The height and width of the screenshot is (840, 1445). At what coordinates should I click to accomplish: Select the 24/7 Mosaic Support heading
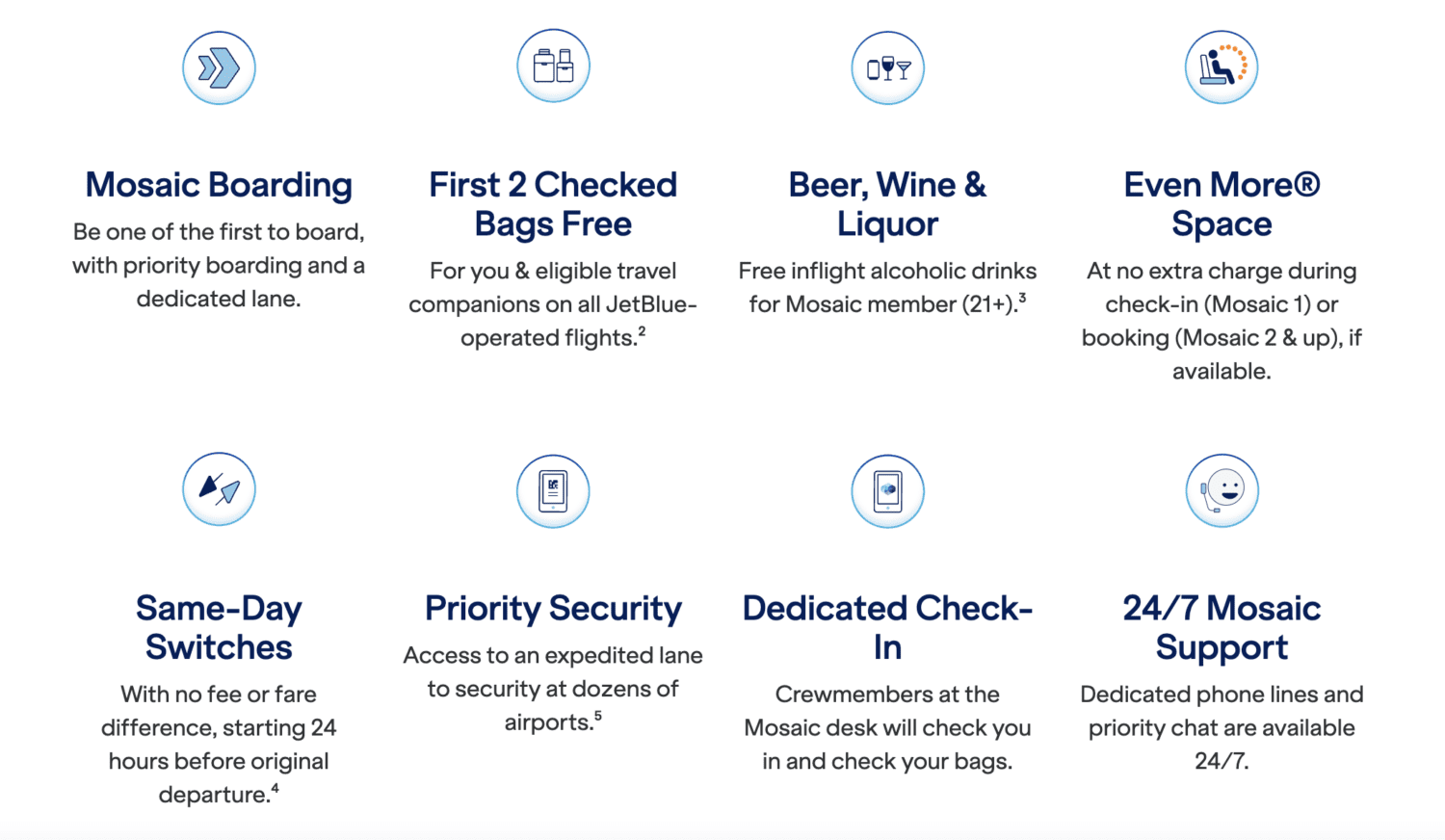point(1222,627)
